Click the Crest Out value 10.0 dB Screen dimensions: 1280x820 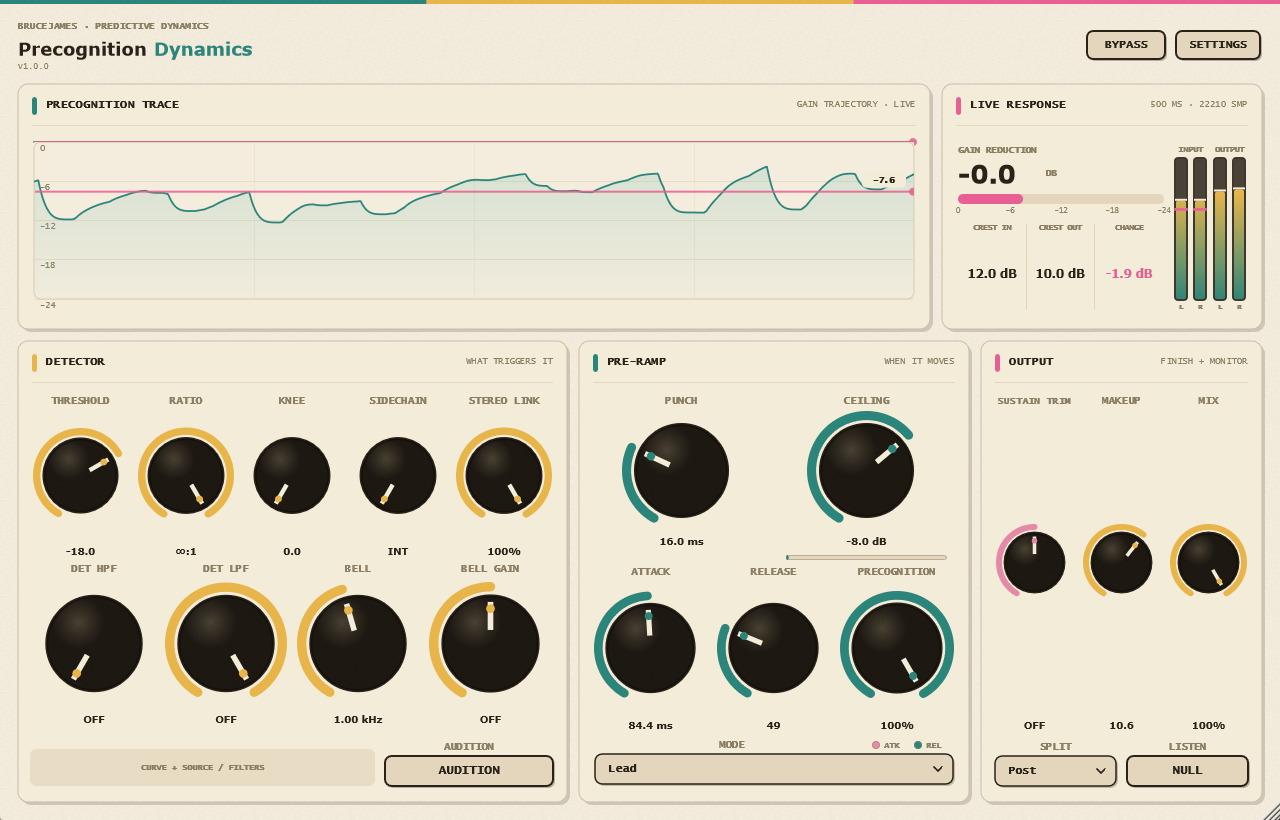[x=1060, y=274]
